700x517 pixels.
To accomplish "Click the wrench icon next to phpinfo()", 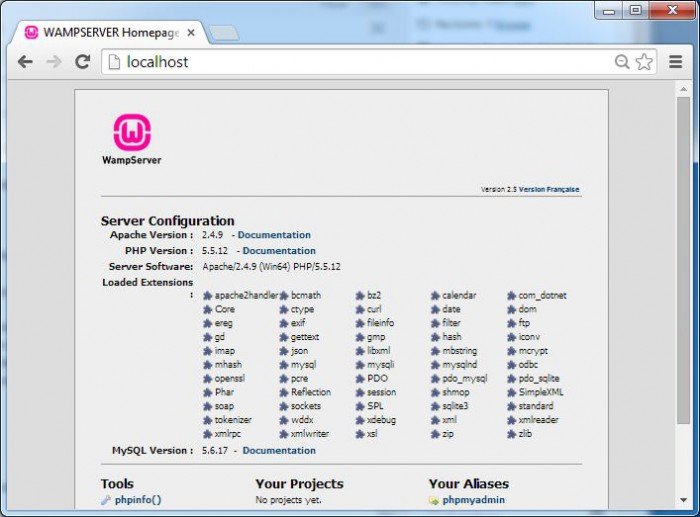I will click(106, 500).
